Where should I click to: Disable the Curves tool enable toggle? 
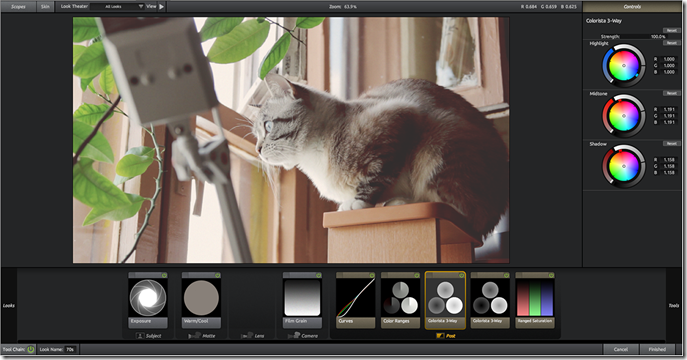pos(372,275)
